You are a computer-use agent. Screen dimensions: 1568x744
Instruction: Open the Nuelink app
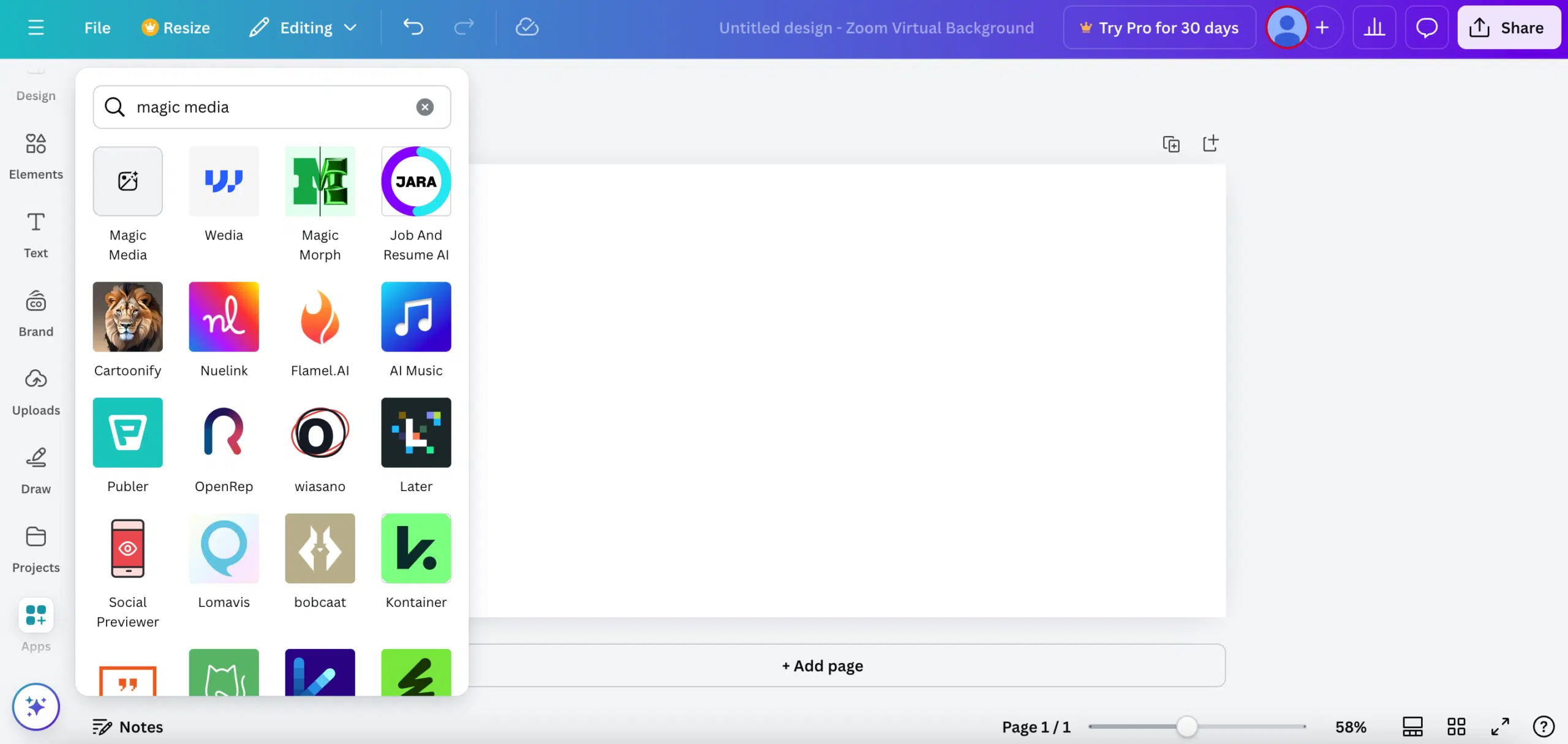coord(224,330)
